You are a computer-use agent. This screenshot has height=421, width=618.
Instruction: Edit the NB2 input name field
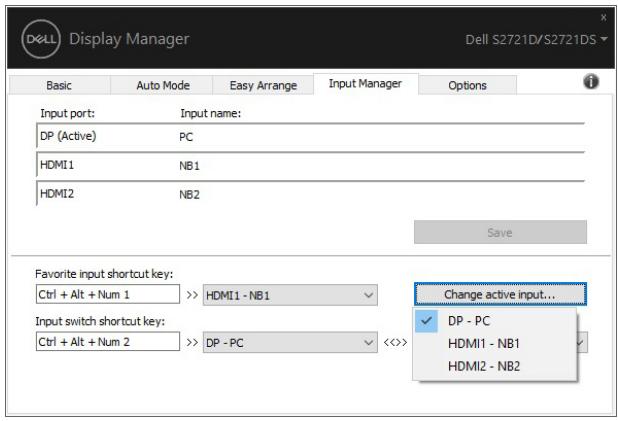380,194
